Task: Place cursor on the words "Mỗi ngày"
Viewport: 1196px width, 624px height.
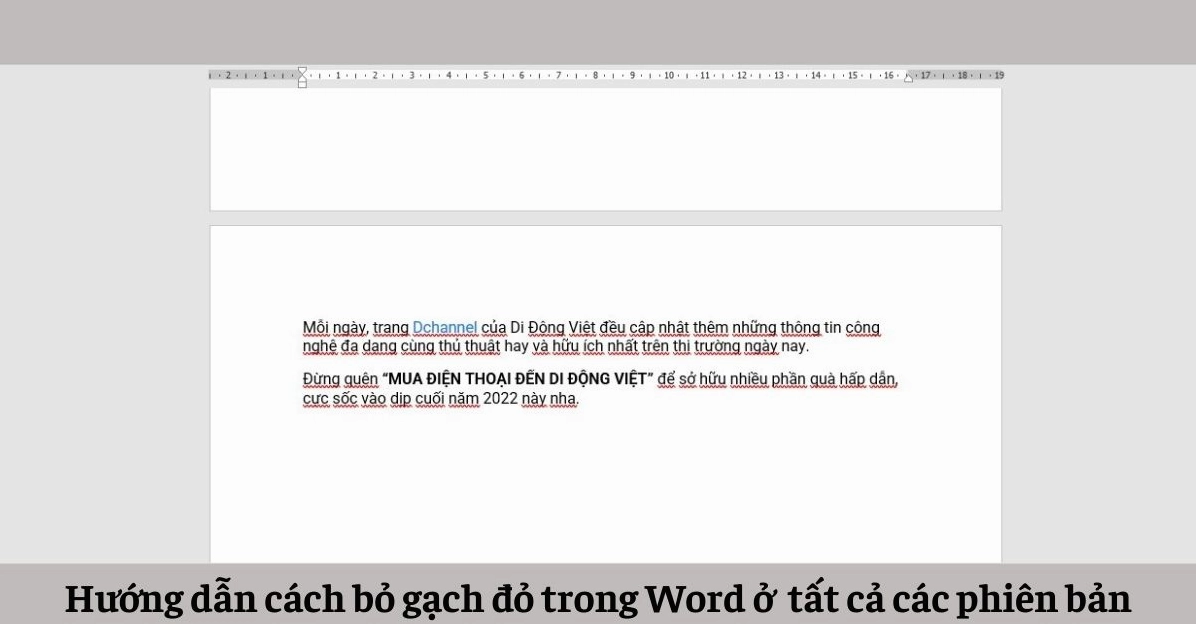Action: 336,328
